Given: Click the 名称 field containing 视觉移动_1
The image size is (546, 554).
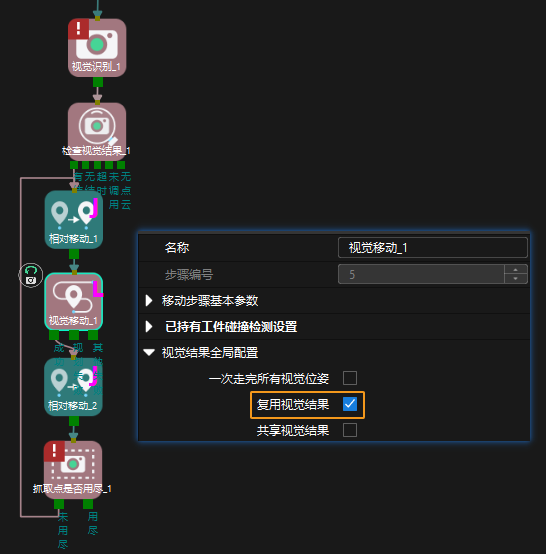Looking at the screenshot, I should pyautogui.click(x=433, y=248).
